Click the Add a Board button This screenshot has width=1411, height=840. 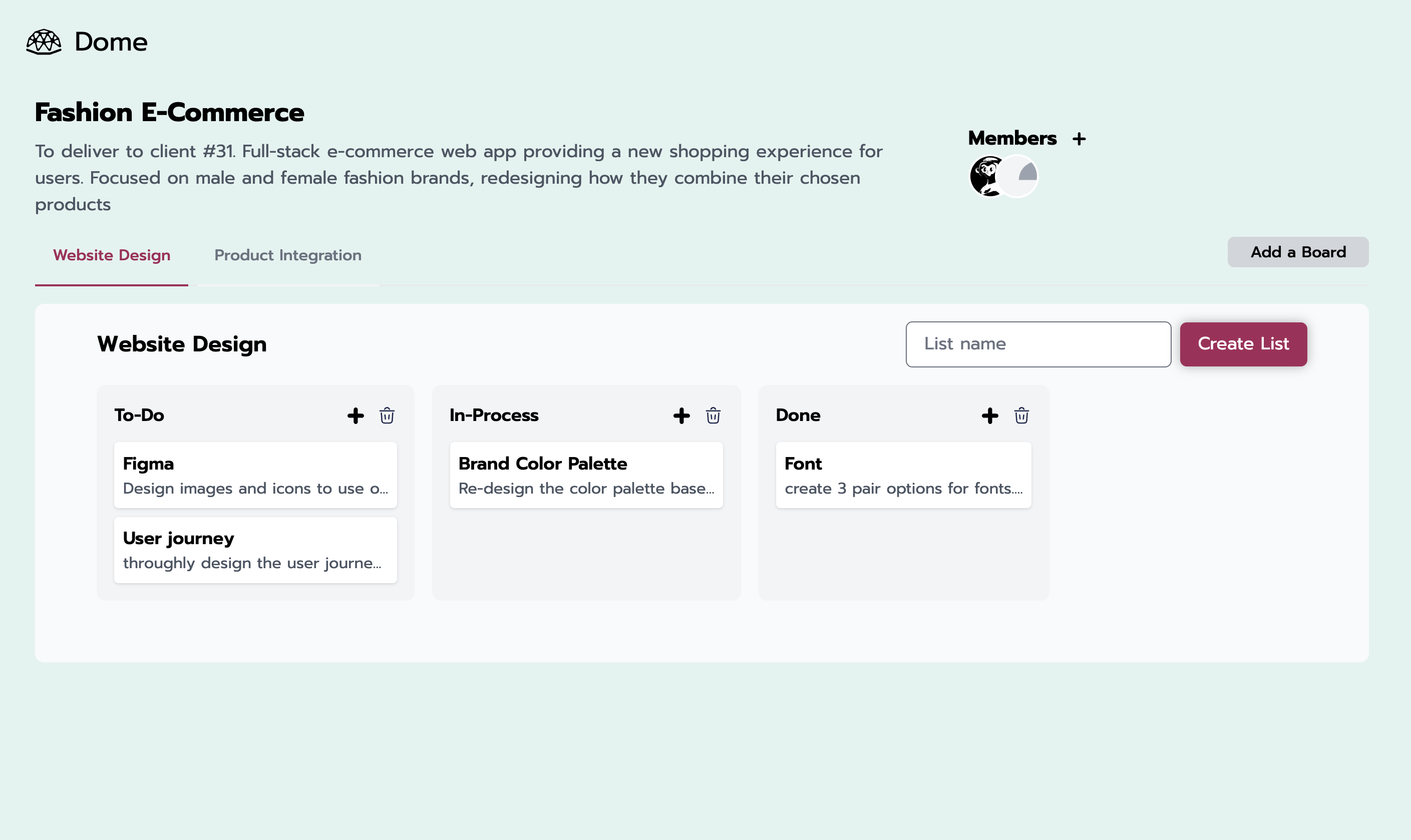click(1297, 252)
